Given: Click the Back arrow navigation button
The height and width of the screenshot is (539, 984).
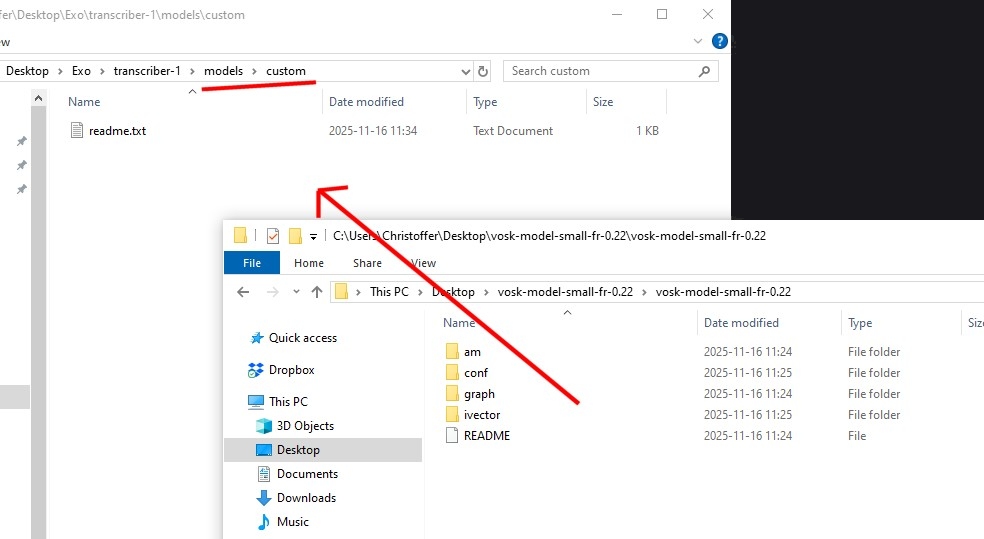Looking at the screenshot, I should [x=243, y=292].
